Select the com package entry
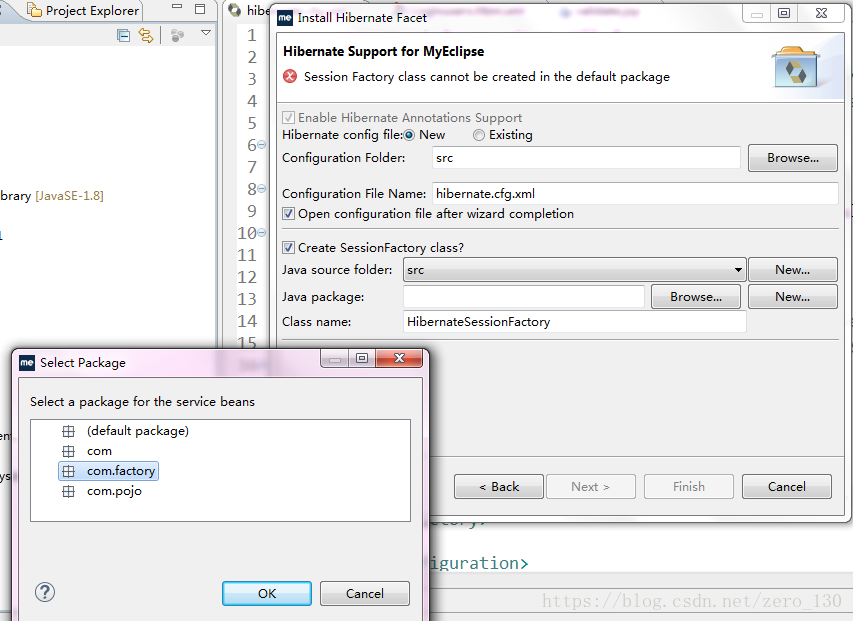 point(100,451)
